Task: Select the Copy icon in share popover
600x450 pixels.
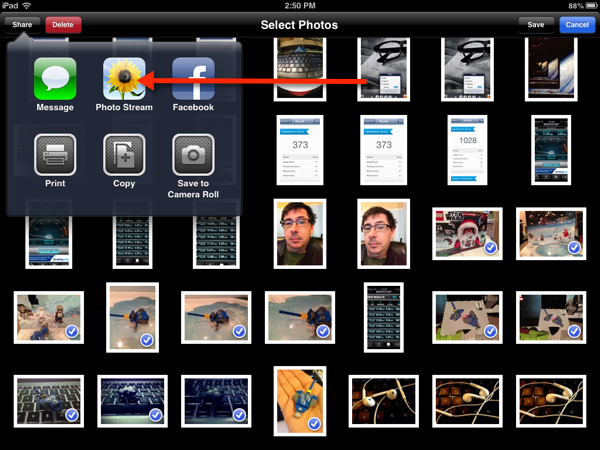Action: pyautogui.click(x=124, y=155)
